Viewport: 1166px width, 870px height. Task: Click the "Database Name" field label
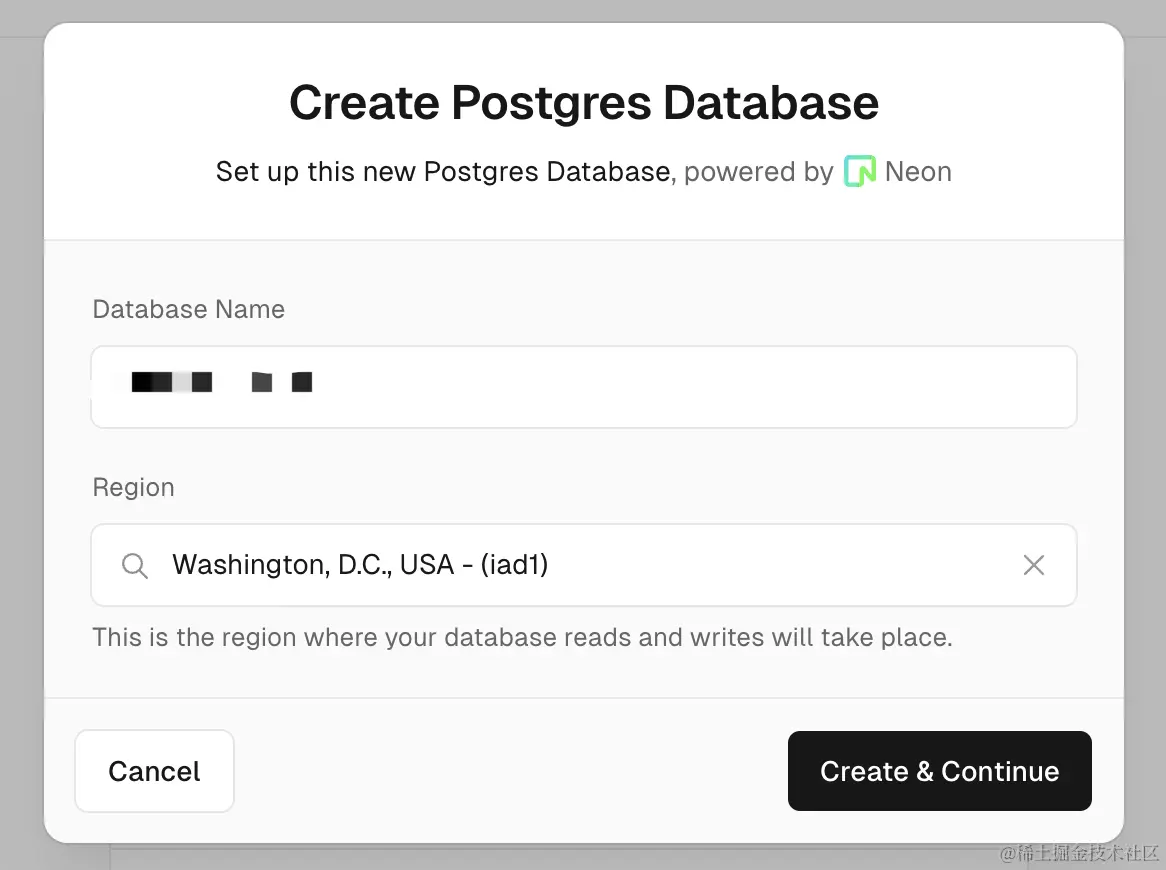[189, 310]
